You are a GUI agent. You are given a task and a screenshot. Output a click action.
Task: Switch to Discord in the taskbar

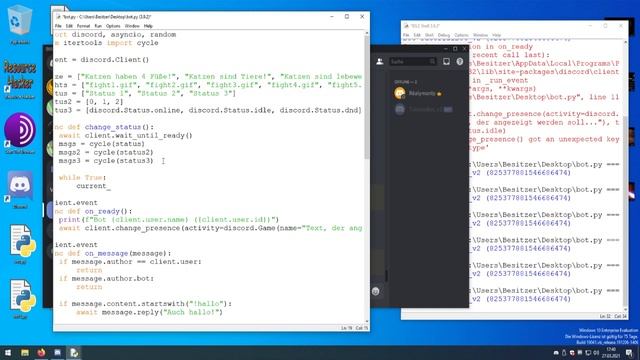pos(58,353)
